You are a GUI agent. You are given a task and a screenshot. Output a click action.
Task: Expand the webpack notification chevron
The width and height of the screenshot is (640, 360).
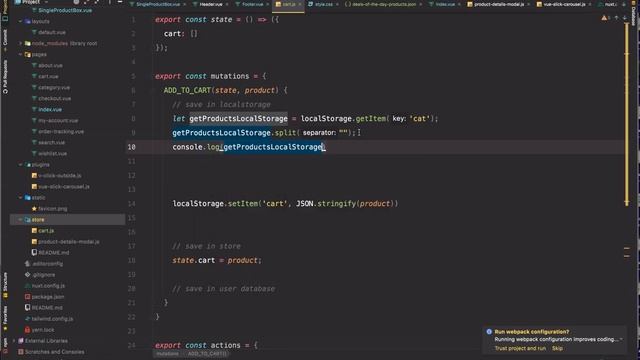point(621,340)
